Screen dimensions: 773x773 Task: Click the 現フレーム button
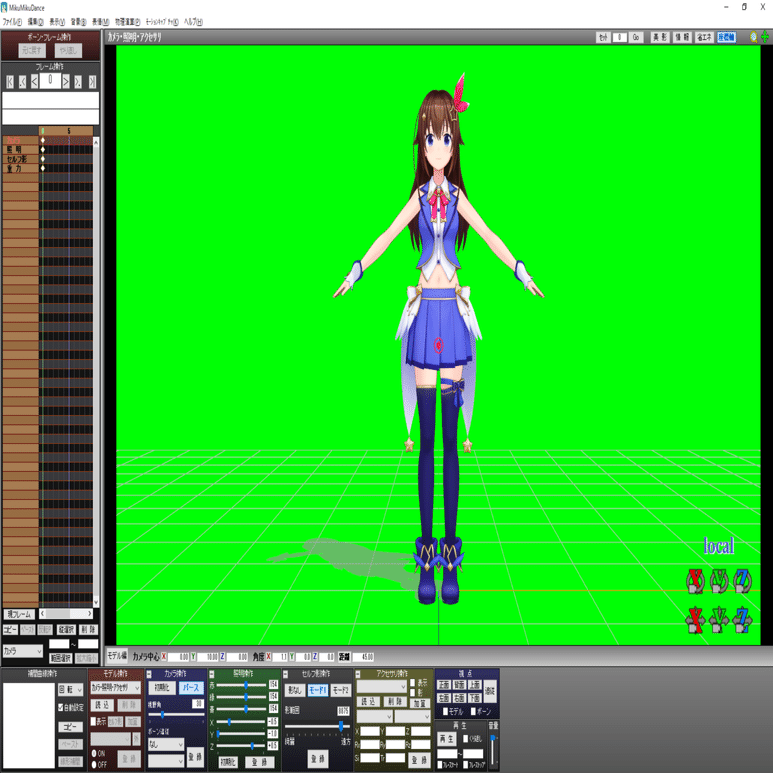pyautogui.click(x=20, y=614)
